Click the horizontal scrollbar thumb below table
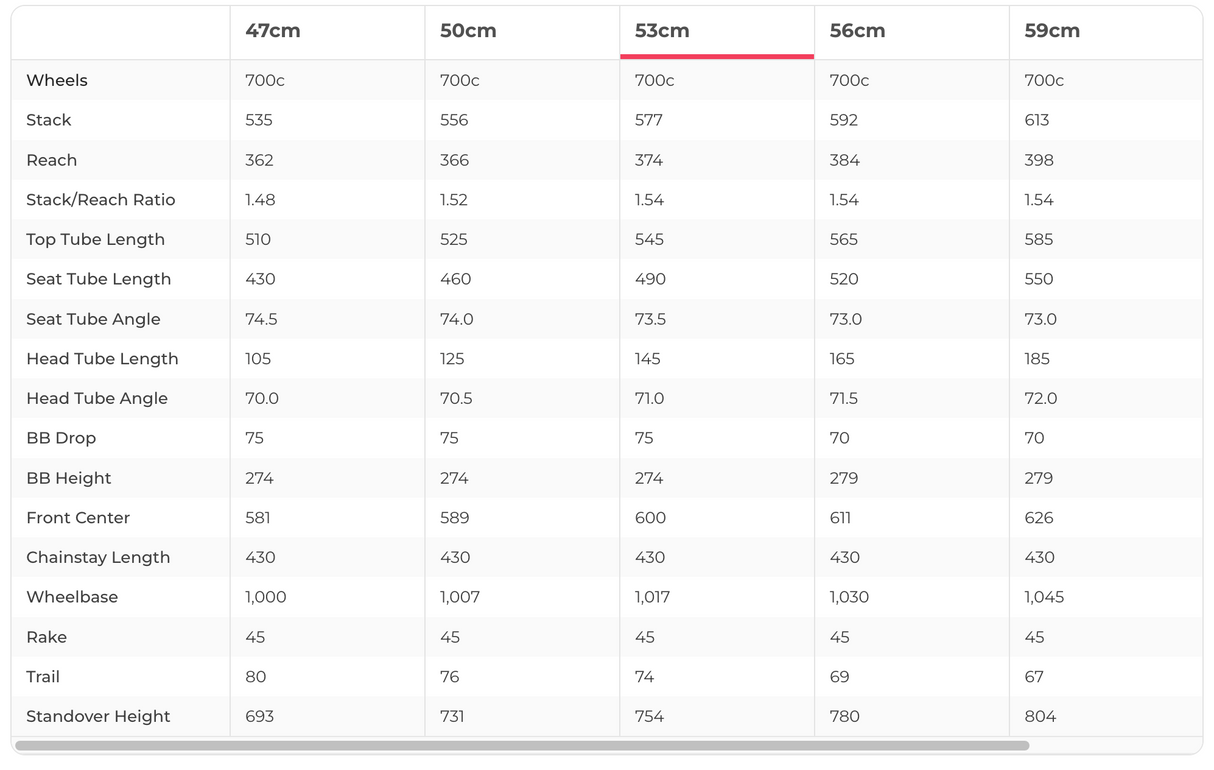The image size is (1214, 770). coord(522,746)
